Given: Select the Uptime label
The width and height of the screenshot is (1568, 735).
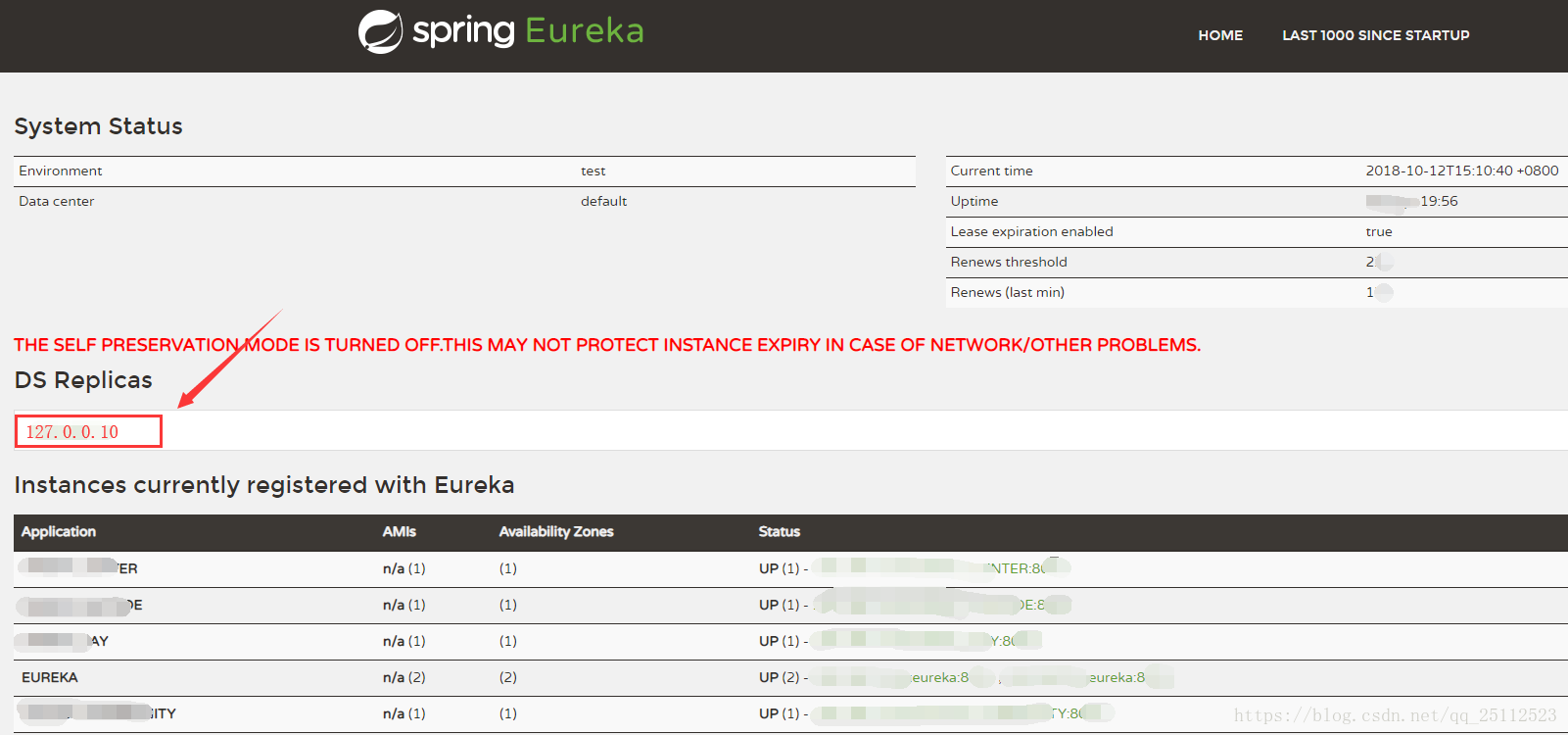Looking at the screenshot, I should click(x=974, y=201).
